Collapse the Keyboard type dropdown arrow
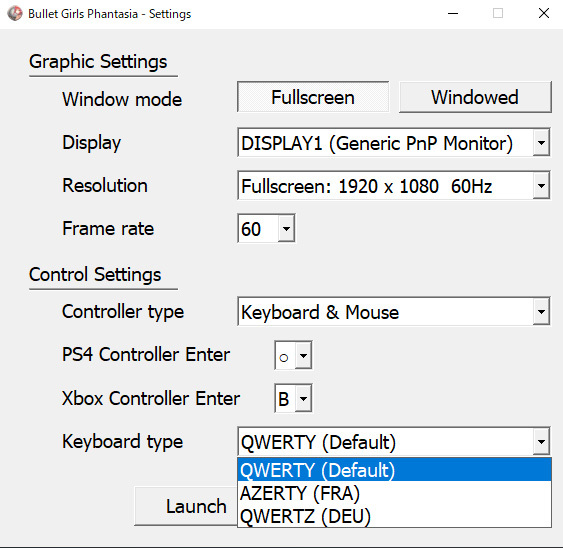The height and width of the screenshot is (548, 563). point(541,441)
